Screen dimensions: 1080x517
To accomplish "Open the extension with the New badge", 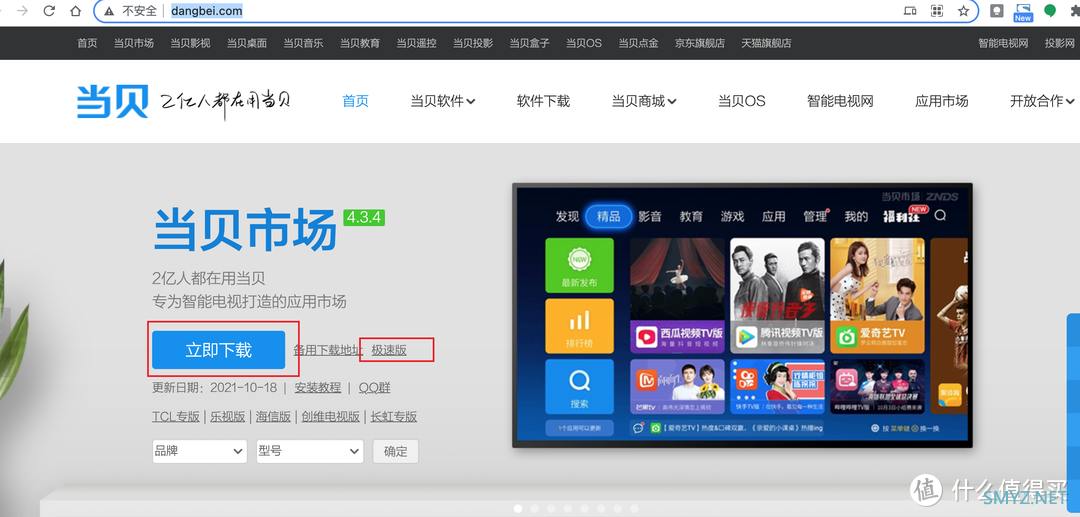I will coord(1023,12).
